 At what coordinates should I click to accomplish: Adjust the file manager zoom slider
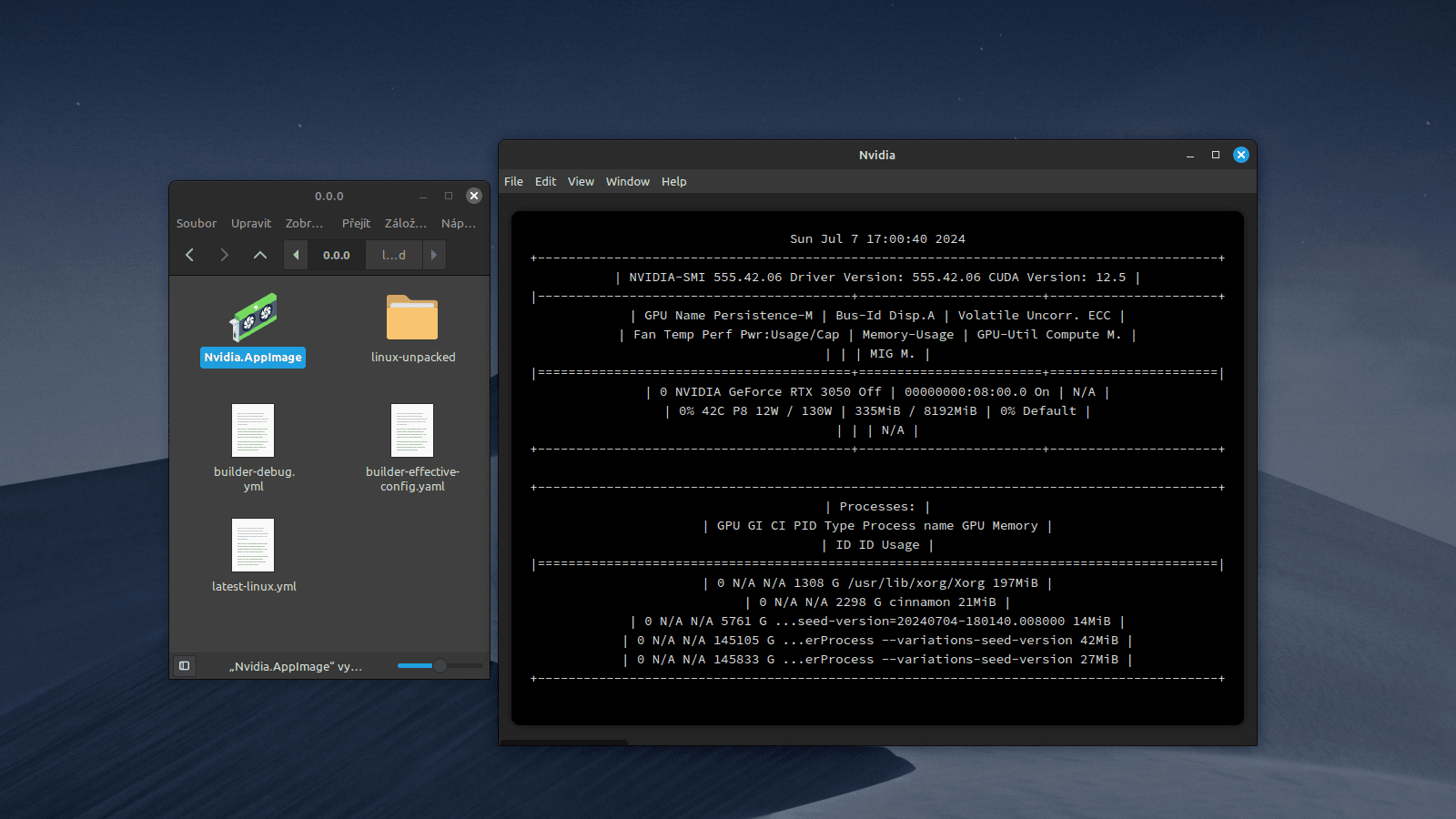(x=440, y=666)
